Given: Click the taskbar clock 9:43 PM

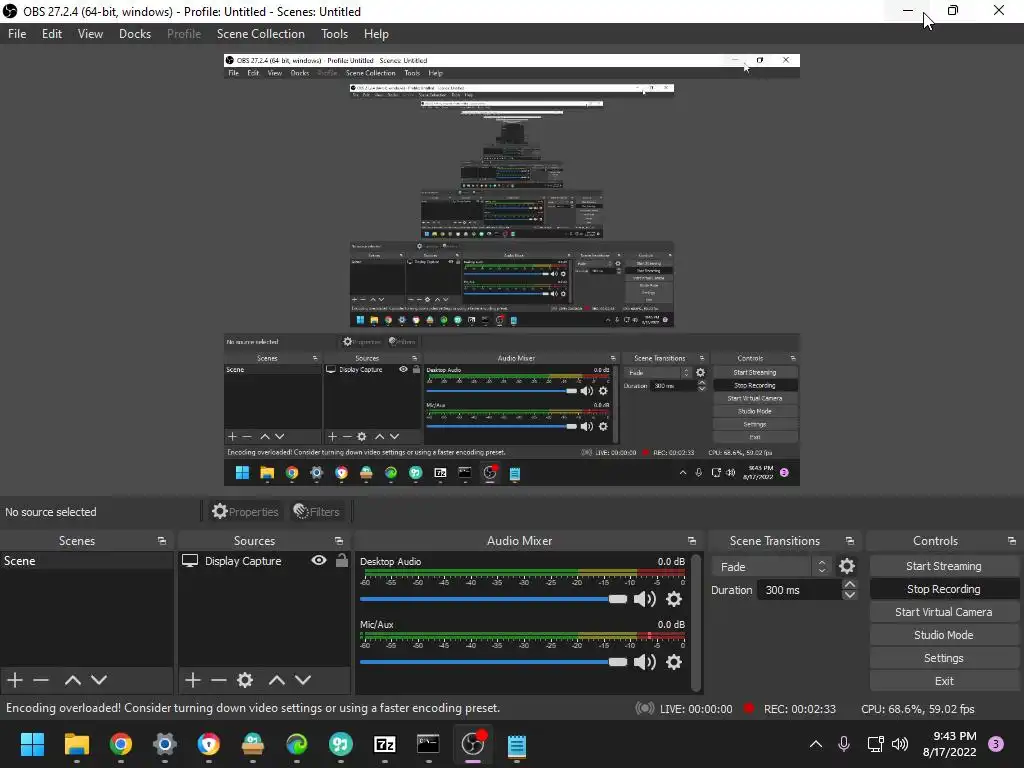Looking at the screenshot, I should click(950, 744).
